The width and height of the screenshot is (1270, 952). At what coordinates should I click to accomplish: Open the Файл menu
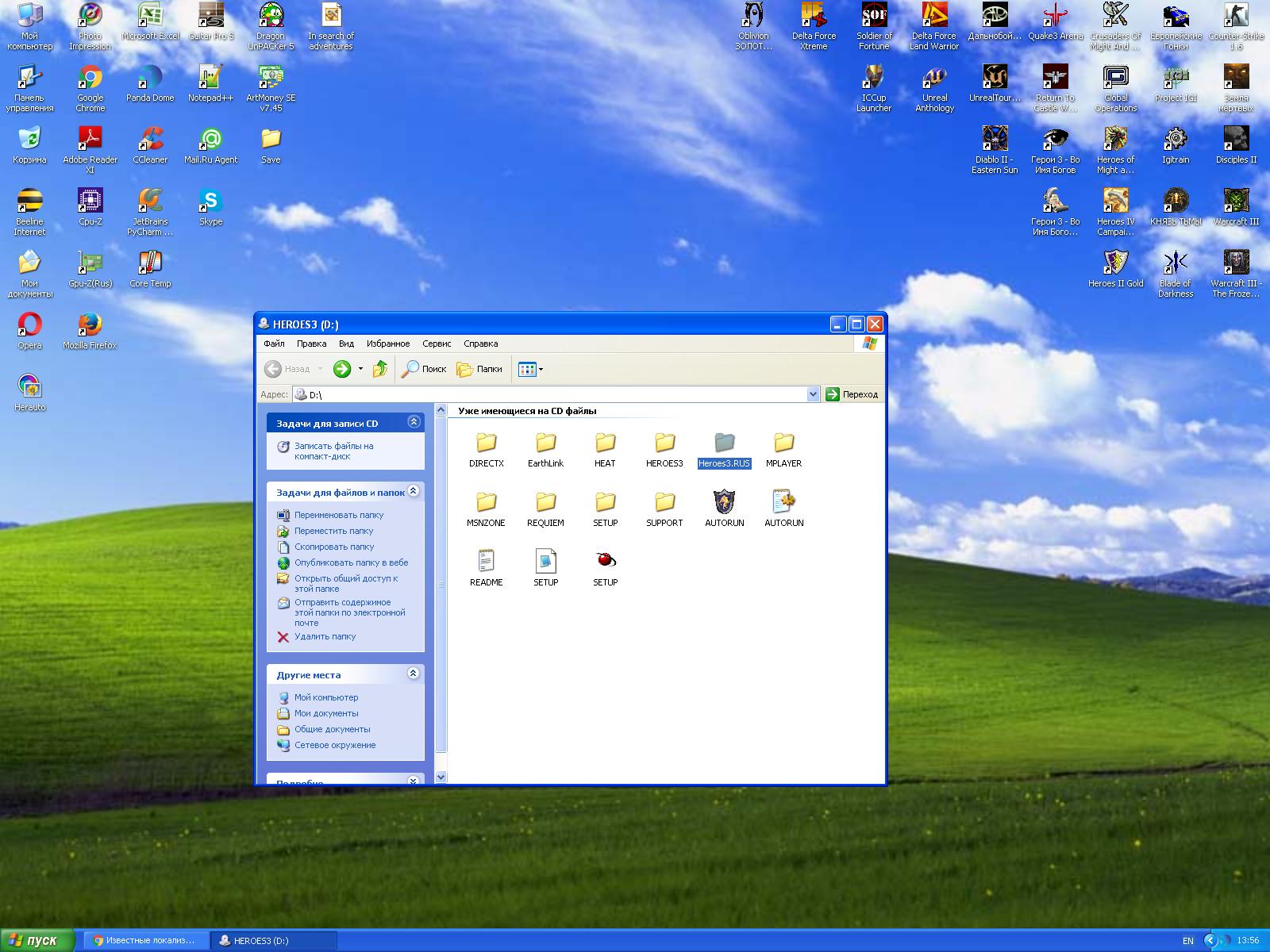coord(274,344)
